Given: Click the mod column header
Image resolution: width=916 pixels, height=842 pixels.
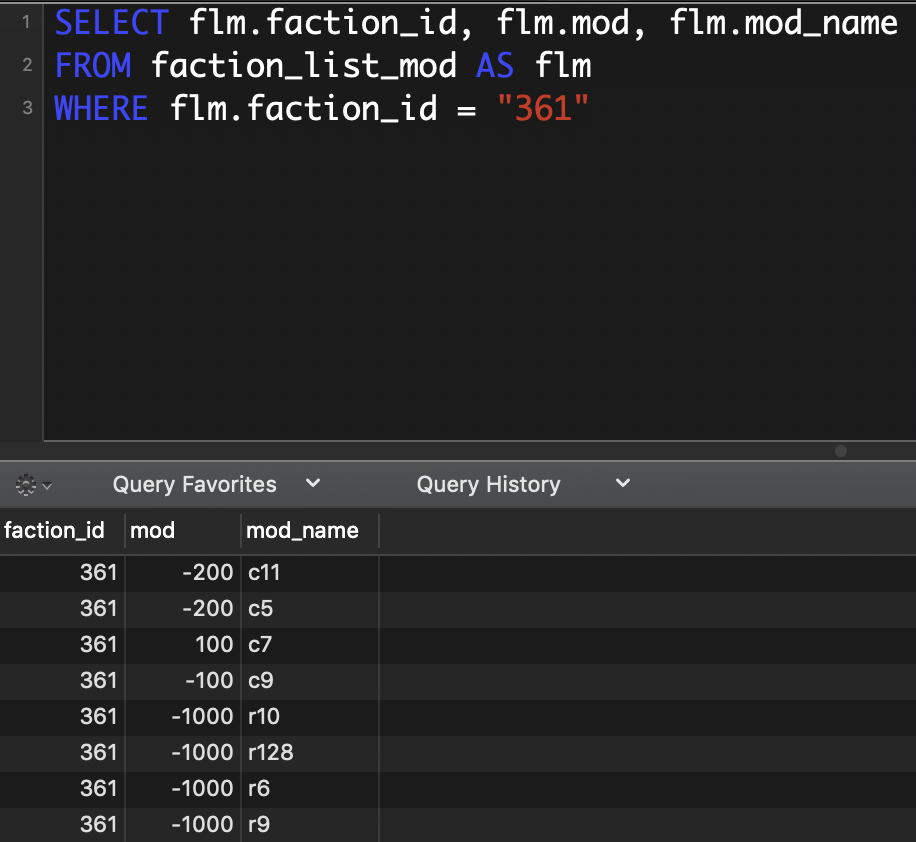Looking at the screenshot, I should (x=153, y=530).
